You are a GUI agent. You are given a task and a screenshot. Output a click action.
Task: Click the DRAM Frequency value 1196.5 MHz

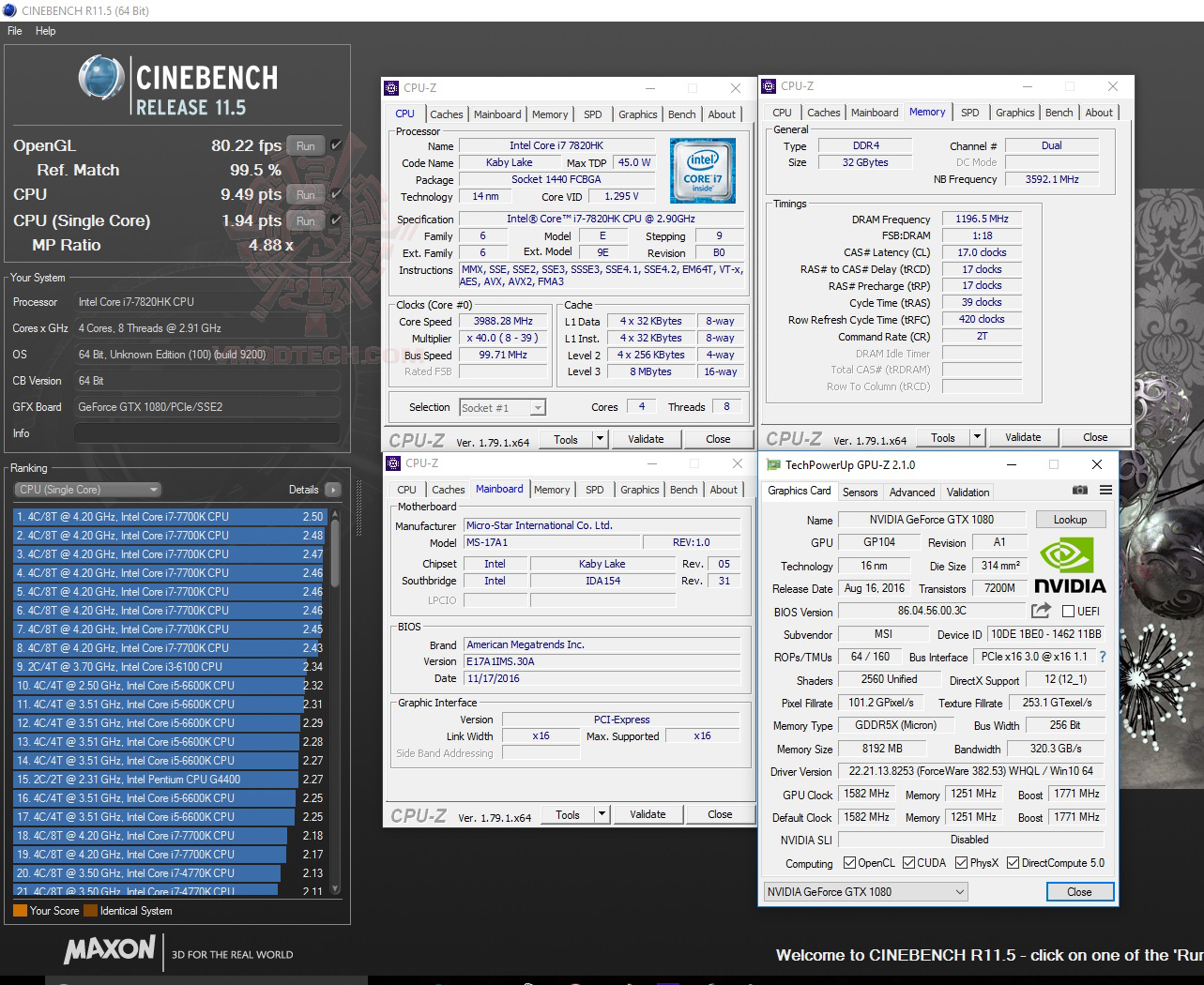coord(982,219)
